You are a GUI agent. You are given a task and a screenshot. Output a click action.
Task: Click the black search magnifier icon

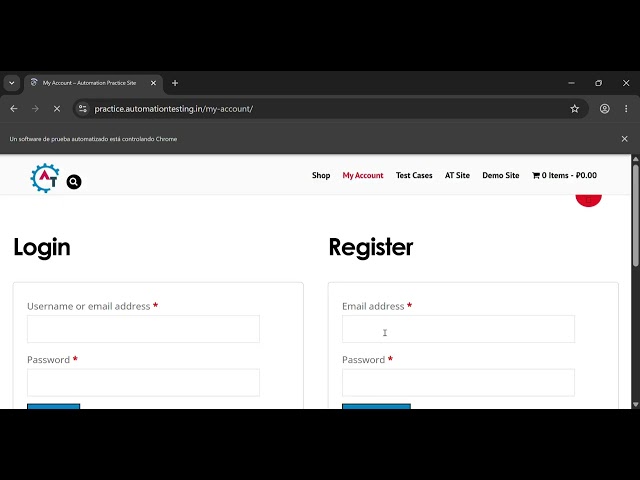[x=74, y=182]
